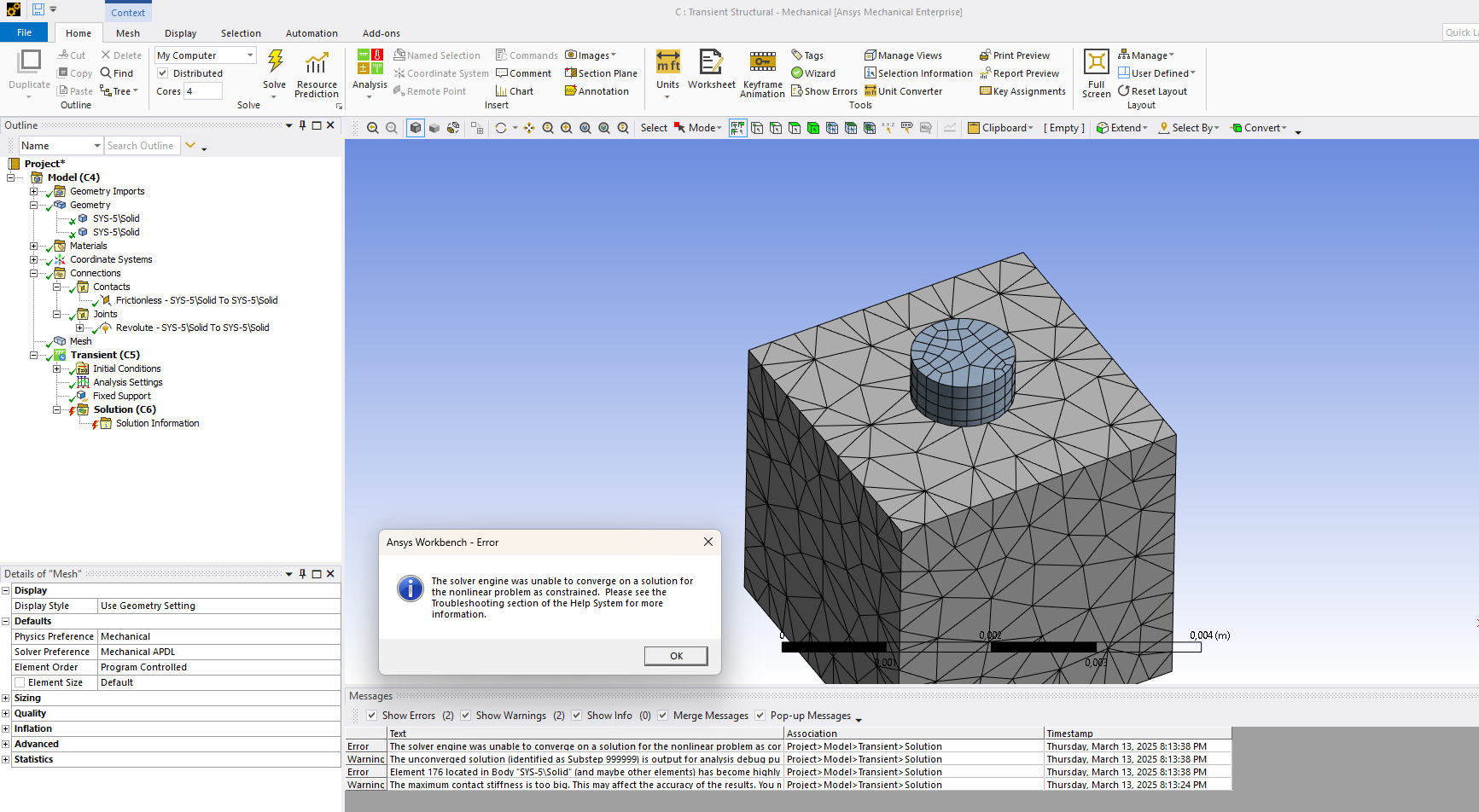Select Solution Information in the tree
This screenshot has width=1479, height=812.
(x=157, y=423)
